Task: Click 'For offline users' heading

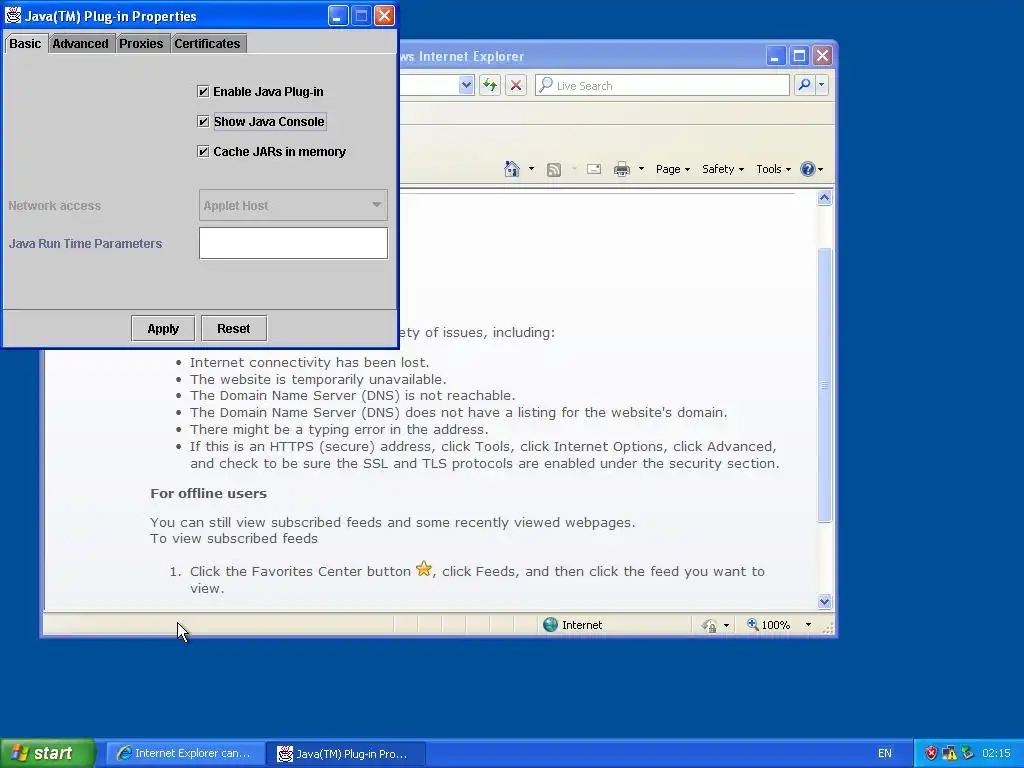Action: tap(208, 494)
